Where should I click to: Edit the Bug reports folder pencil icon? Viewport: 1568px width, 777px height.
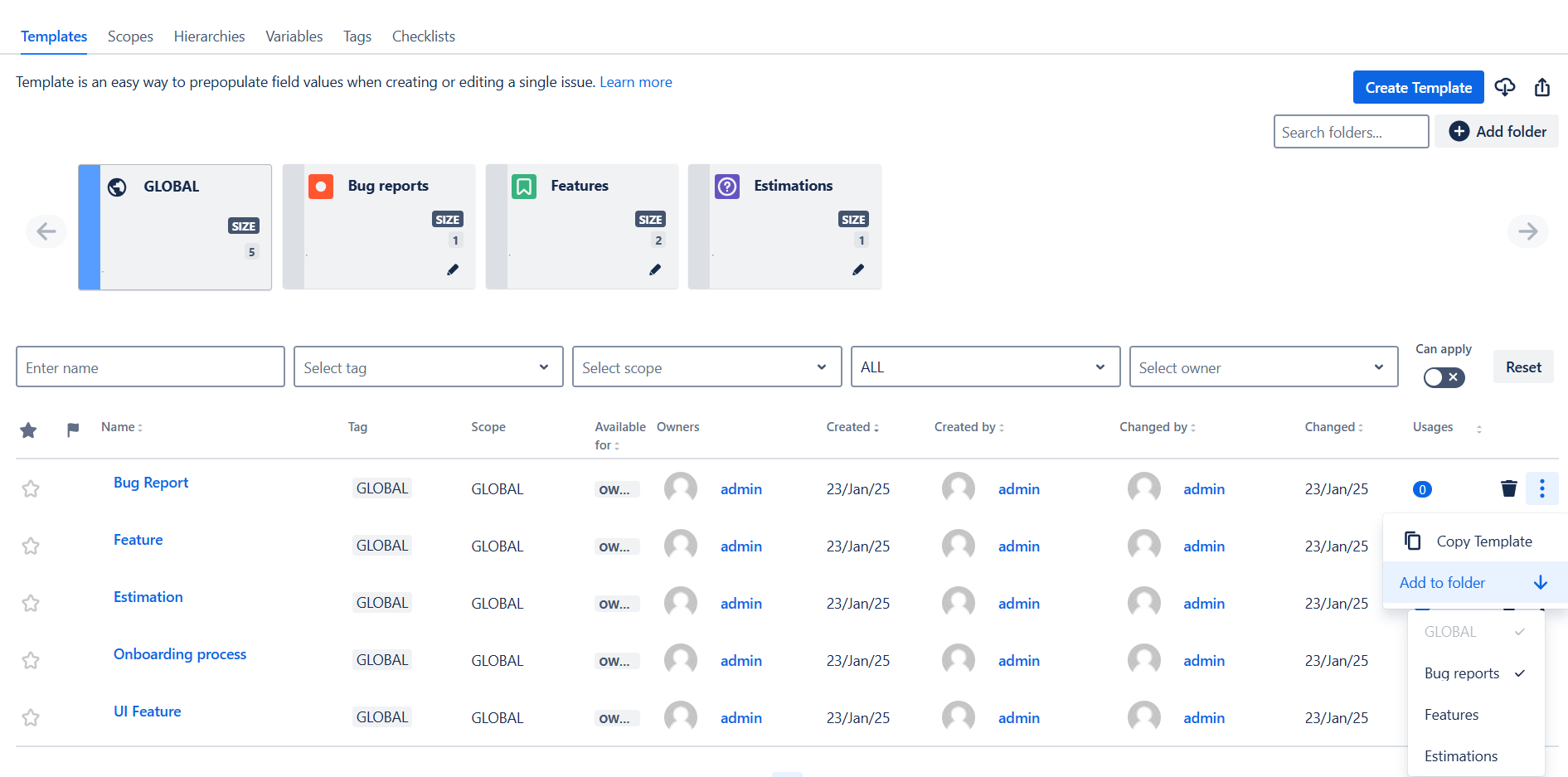click(x=453, y=270)
